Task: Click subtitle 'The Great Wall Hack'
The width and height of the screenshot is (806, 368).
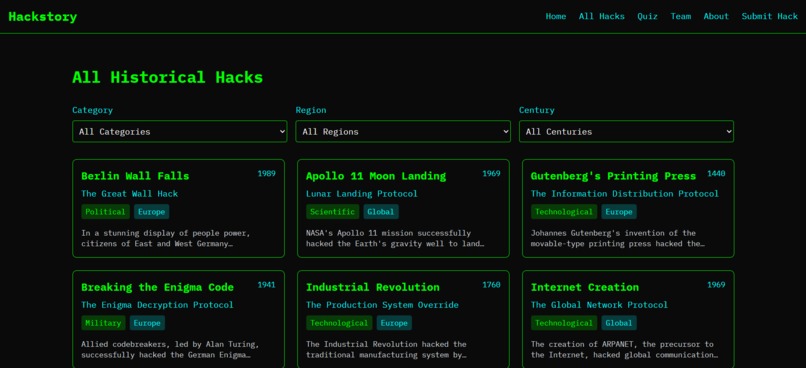Action: click(130, 194)
